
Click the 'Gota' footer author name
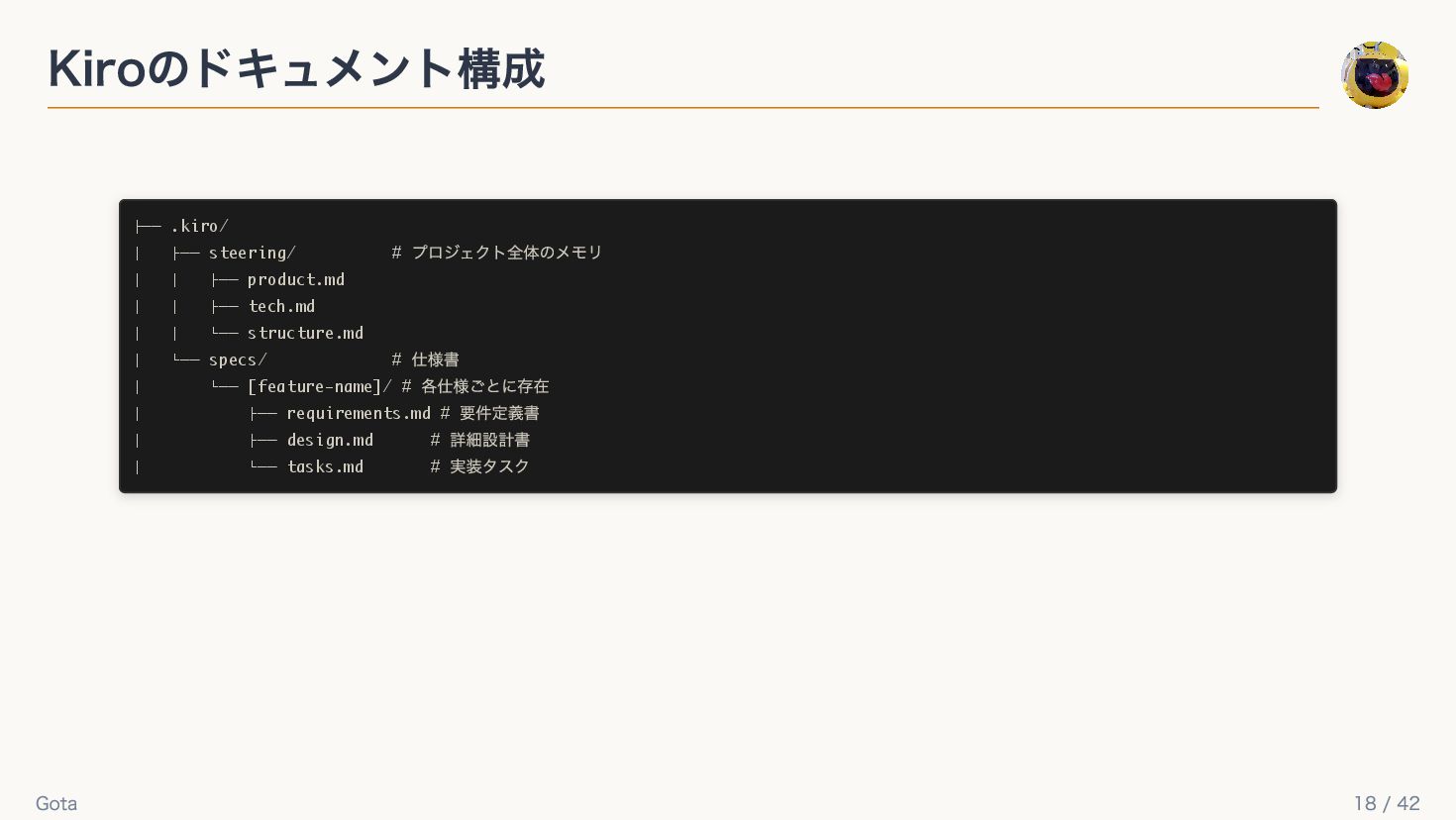[x=56, y=803]
